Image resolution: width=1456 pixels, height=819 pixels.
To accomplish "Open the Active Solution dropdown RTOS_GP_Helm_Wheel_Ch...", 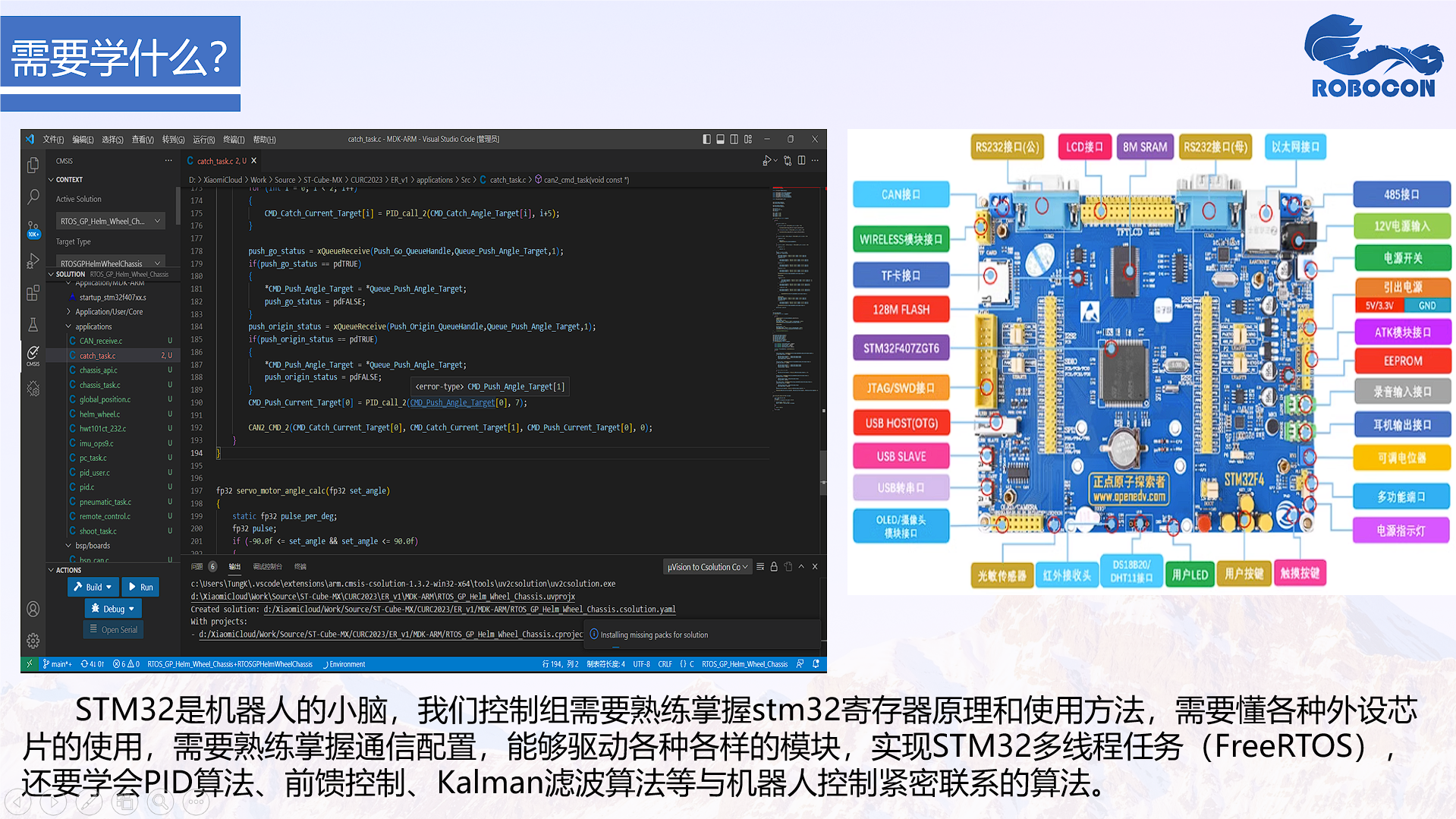I will (x=111, y=221).
